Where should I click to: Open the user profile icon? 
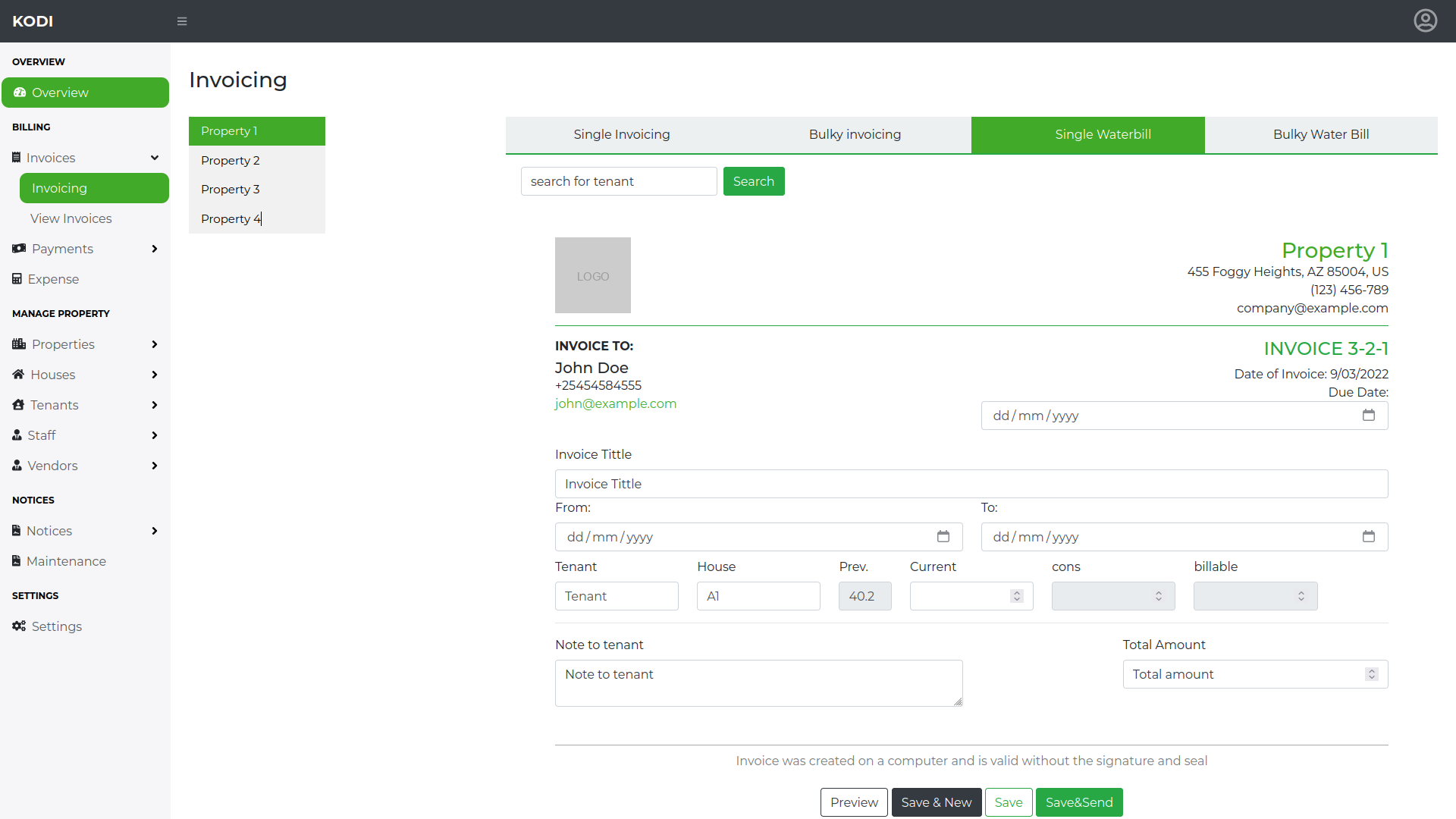pyautogui.click(x=1425, y=20)
